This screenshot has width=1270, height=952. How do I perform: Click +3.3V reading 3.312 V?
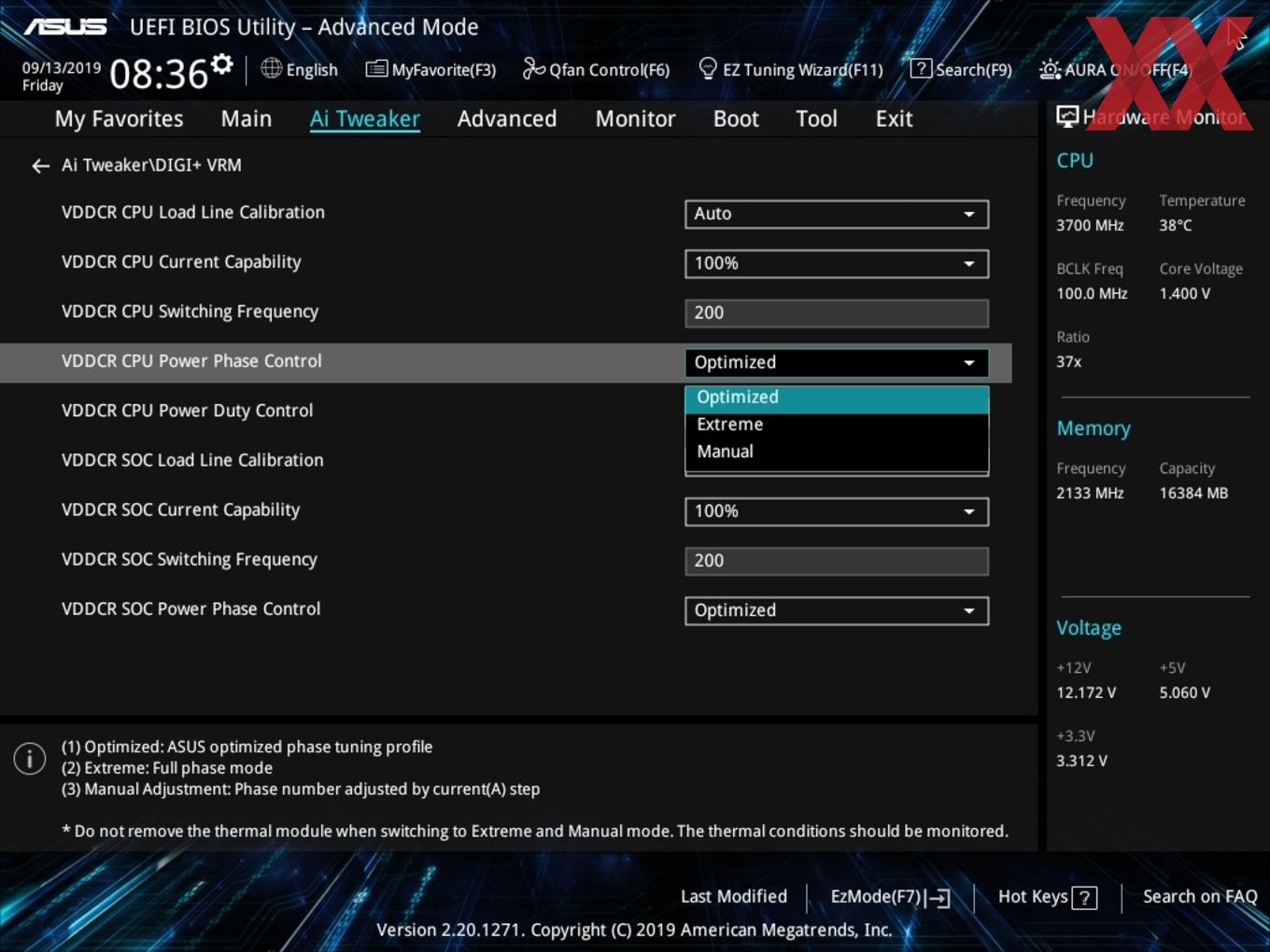(1081, 762)
